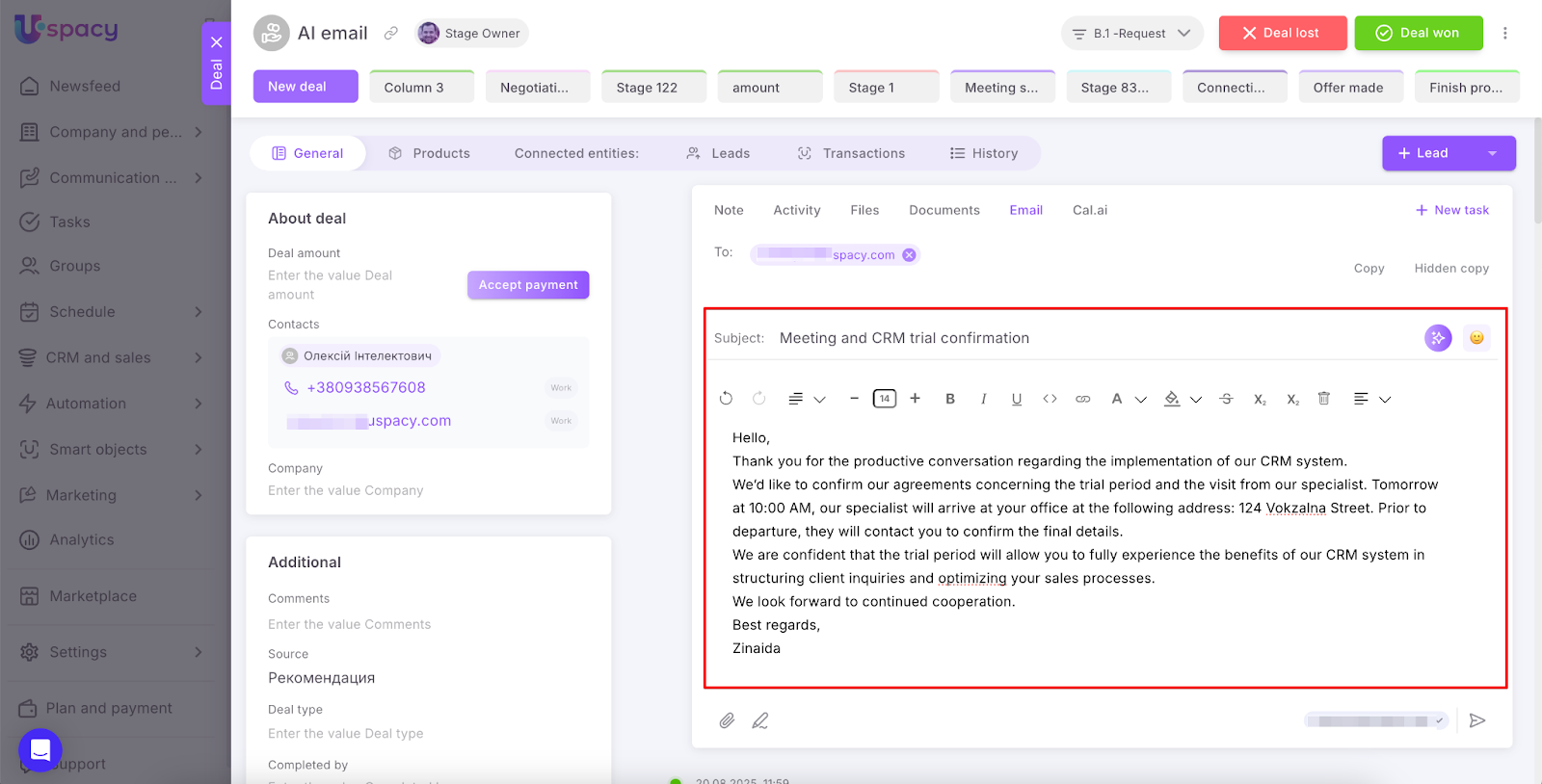Click the insert link icon in the editor toolbar
1542x784 pixels.
[1083, 399]
